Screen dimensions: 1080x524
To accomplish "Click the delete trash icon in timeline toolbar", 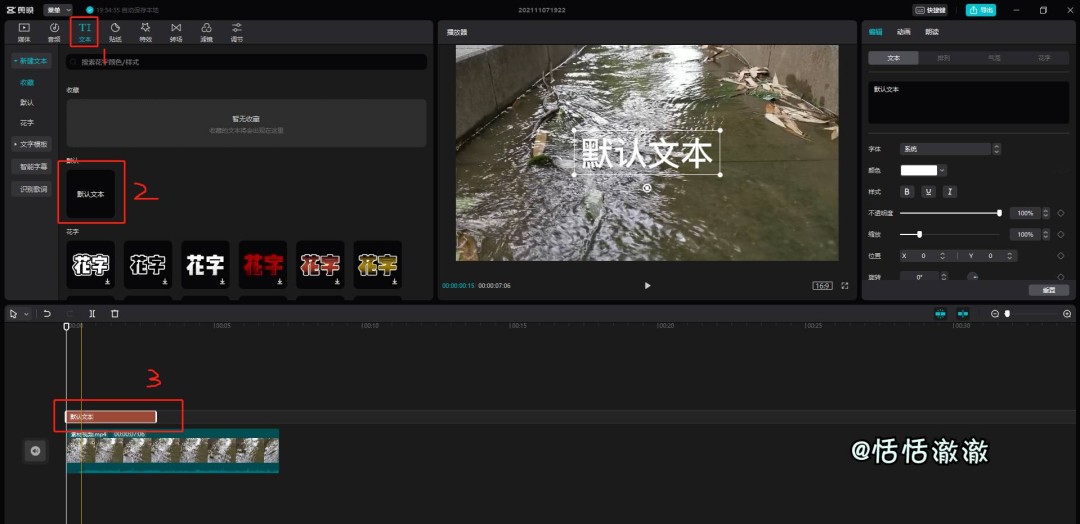I will point(115,313).
